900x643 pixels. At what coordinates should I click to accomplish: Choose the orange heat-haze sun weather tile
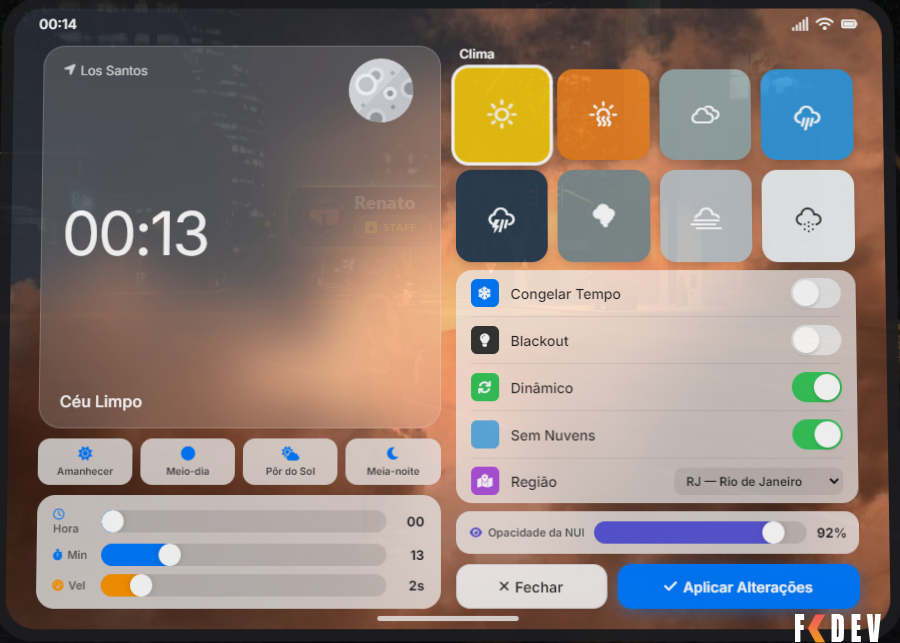pyautogui.click(x=603, y=115)
